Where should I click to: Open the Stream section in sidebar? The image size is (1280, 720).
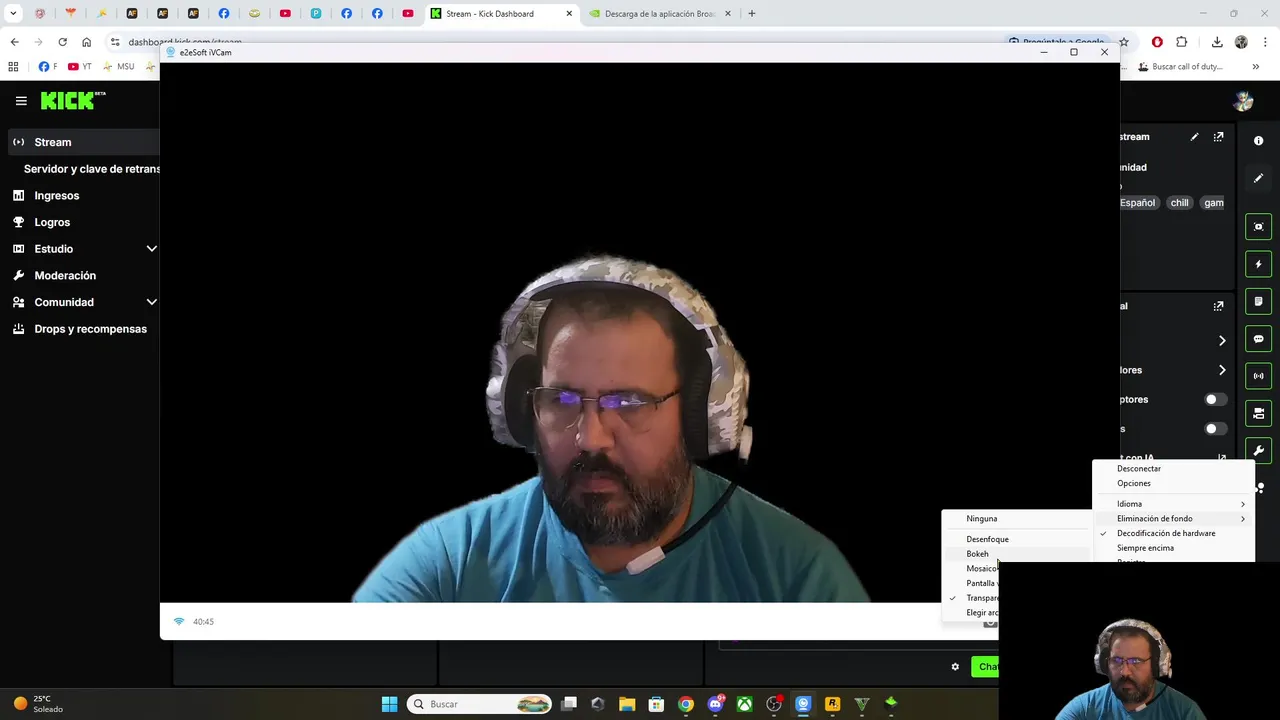click(x=83, y=142)
